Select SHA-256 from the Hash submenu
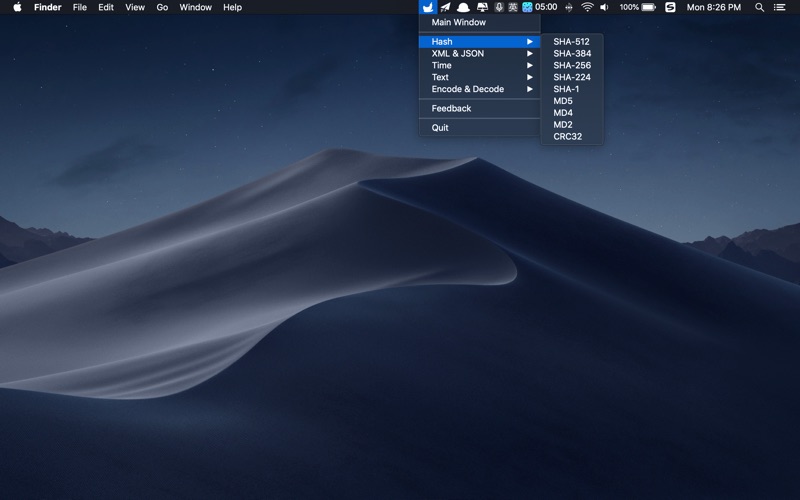800x500 pixels. [x=572, y=65]
